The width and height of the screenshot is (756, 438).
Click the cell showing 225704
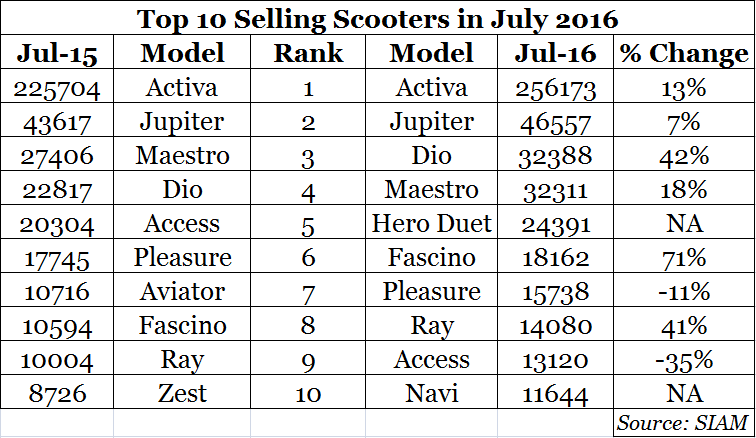57,89
